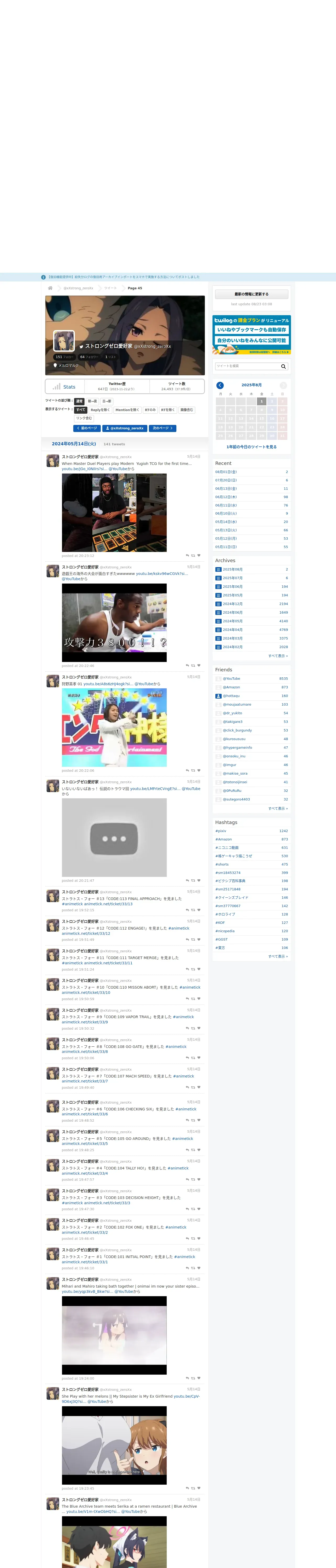Open 2024年05月 archive link
This screenshot has height=1568, width=336.
232,621
